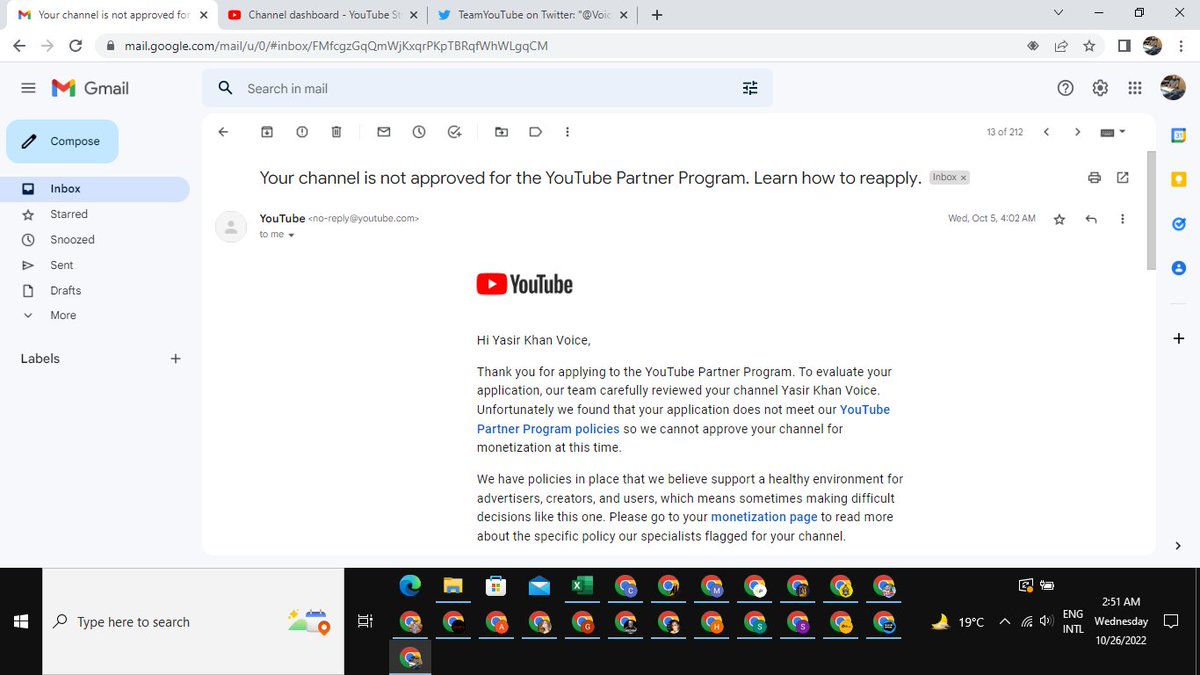Screen dimensions: 1200x675
Task: Open the monetization page link
Action: pos(764,517)
